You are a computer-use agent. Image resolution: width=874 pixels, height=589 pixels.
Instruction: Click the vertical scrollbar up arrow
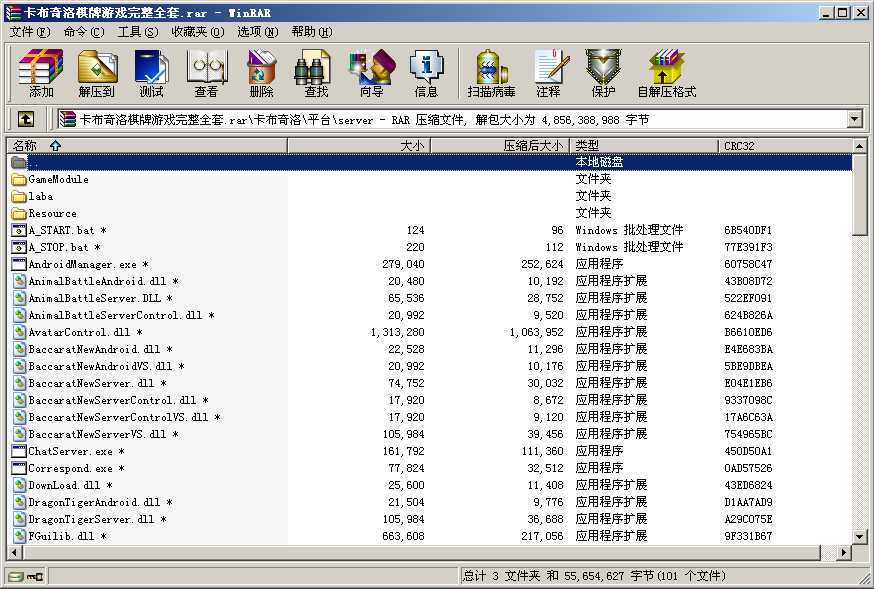tap(860, 145)
